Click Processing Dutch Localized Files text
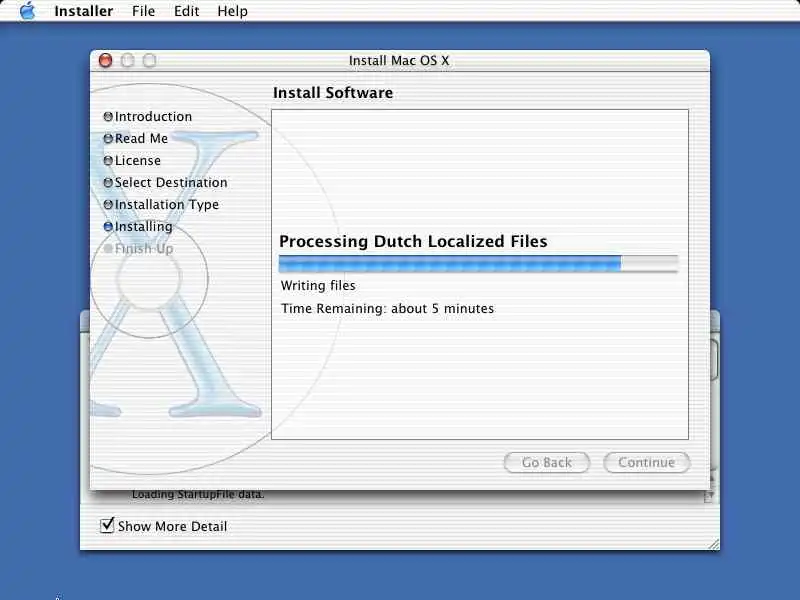The height and width of the screenshot is (600, 800). click(413, 241)
